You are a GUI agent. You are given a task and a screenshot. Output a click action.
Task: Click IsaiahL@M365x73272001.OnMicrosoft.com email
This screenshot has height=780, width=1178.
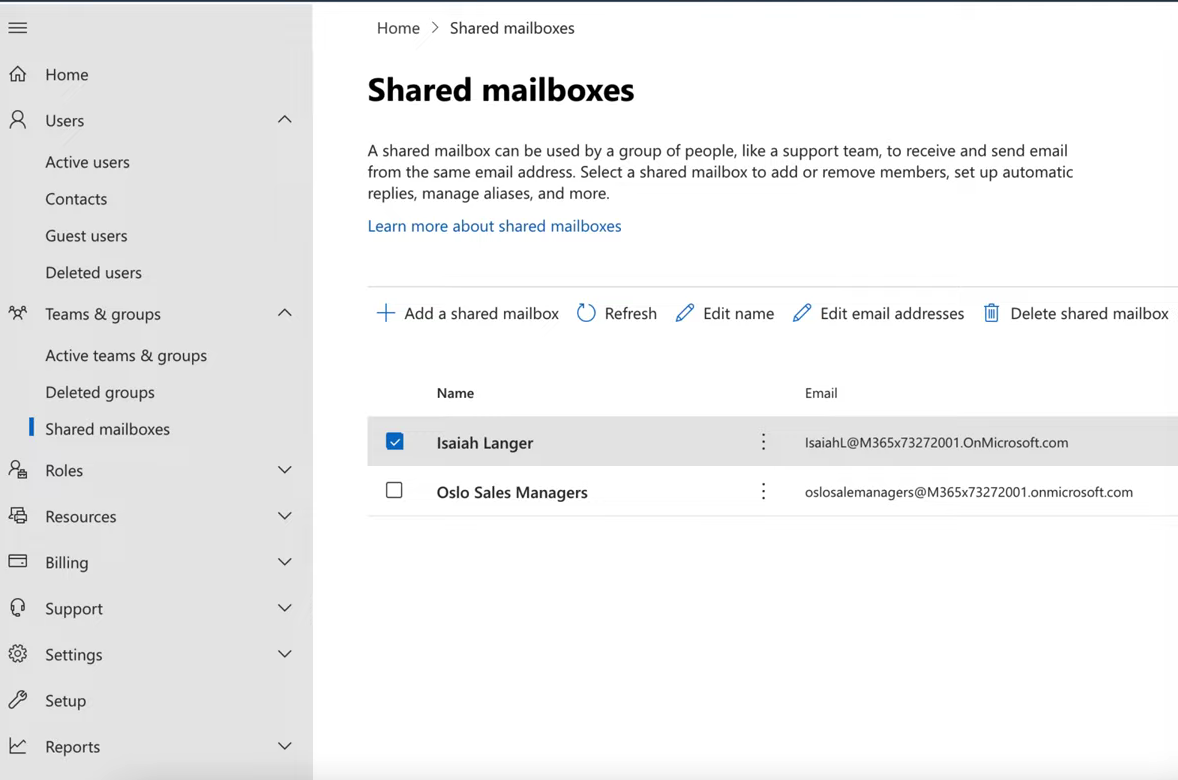pyautogui.click(x=936, y=442)
